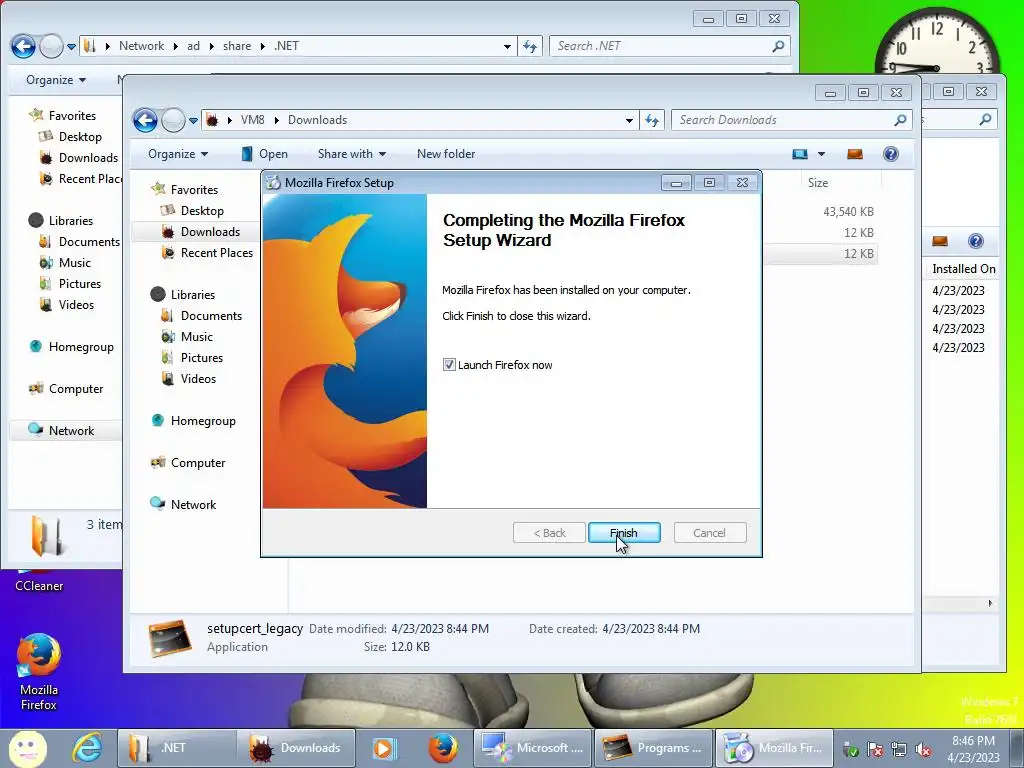The height and width of the screenshot is (768, 1024).
Task: Click the Change your view icon in Downloads
Action: pyautogui.click(x=800, y=154)
